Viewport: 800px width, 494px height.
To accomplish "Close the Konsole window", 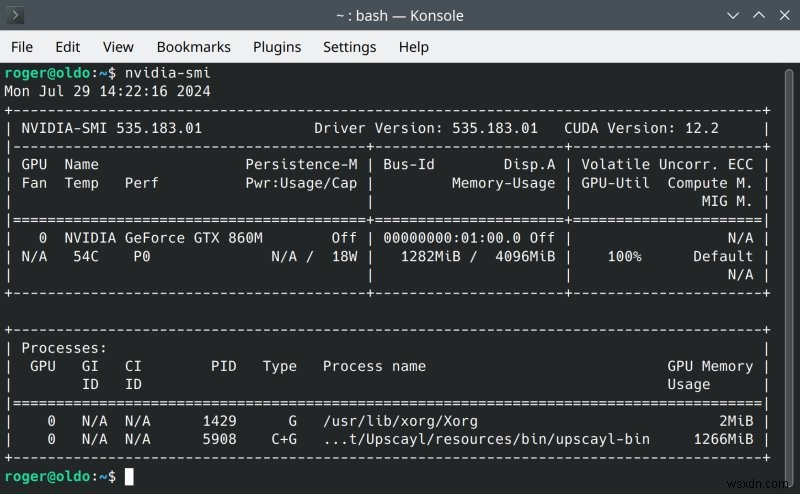I will [x=784, y=15].
